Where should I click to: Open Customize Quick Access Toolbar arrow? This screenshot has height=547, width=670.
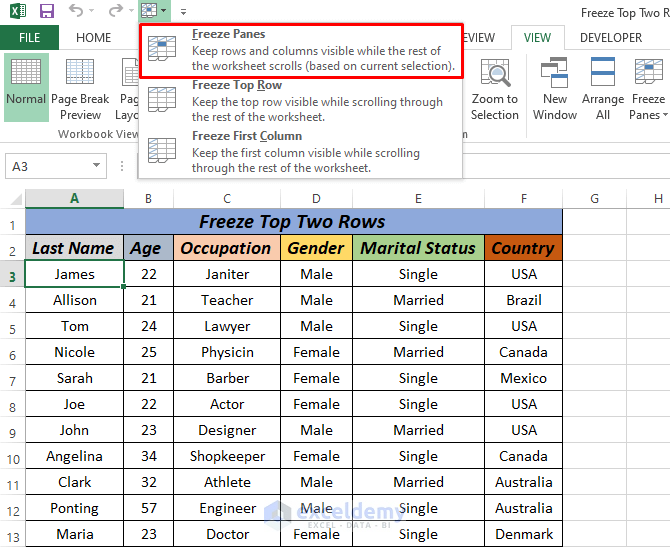click(183, 12)
